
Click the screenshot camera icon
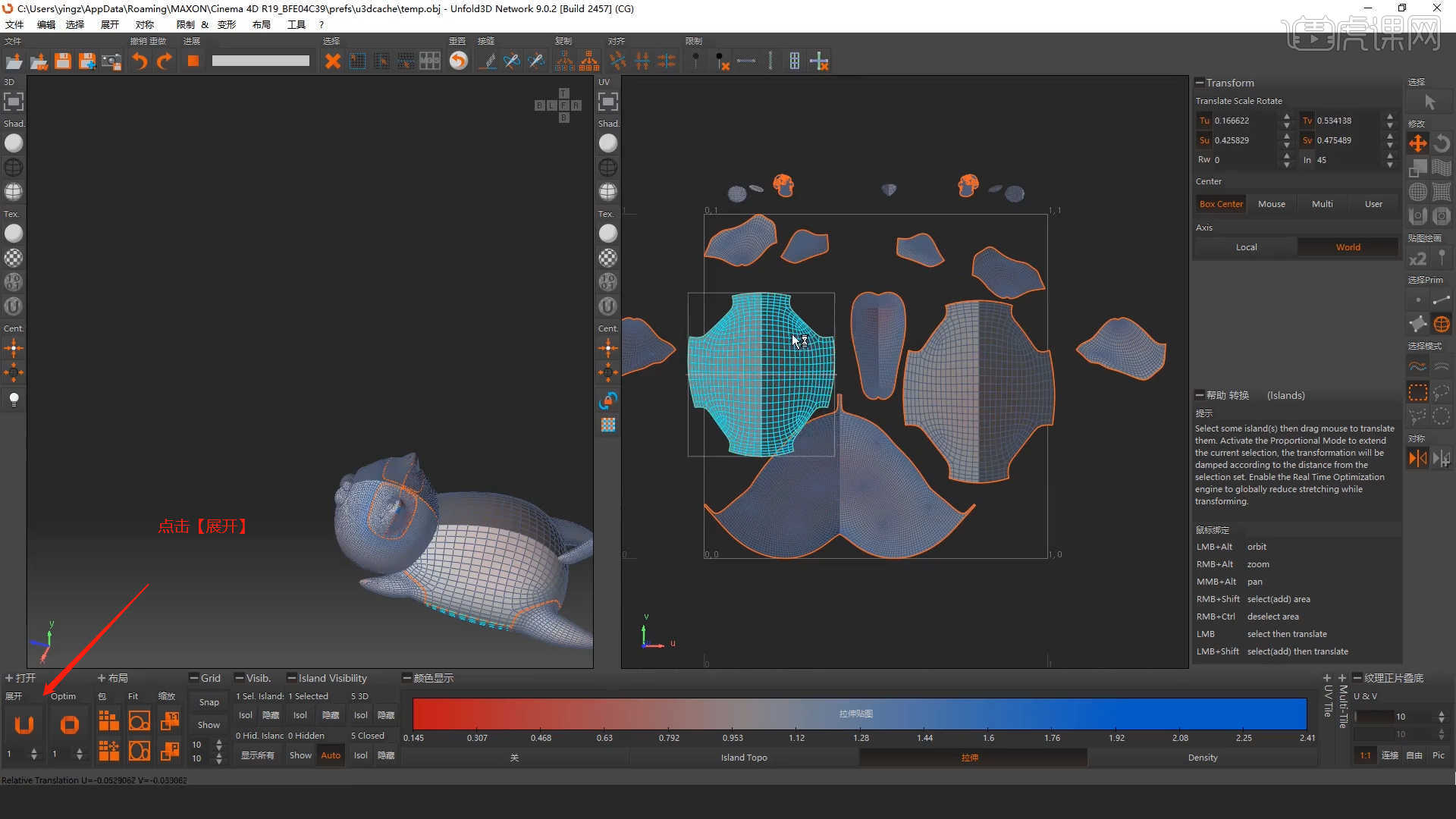111,61
